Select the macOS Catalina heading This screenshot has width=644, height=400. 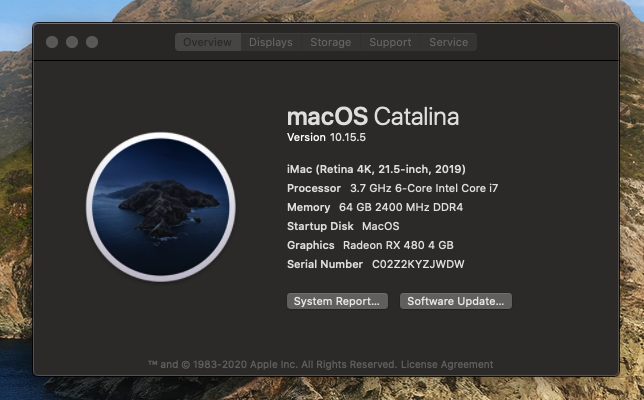(x=373, y=116)
